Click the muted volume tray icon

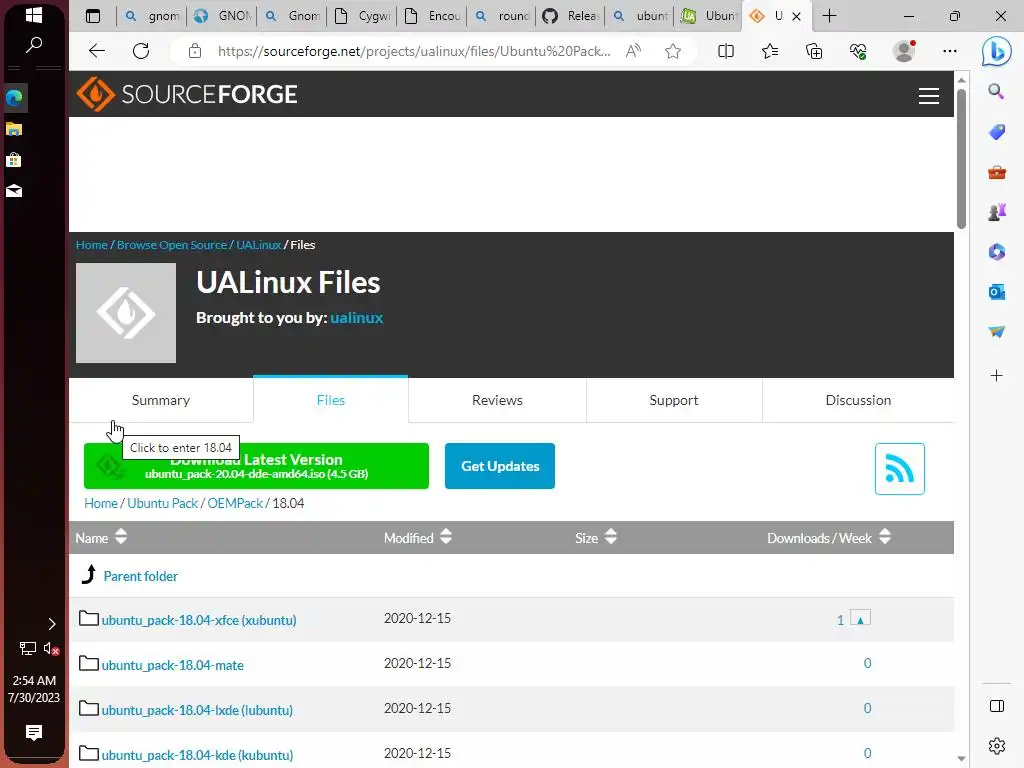tap(52, 648)
